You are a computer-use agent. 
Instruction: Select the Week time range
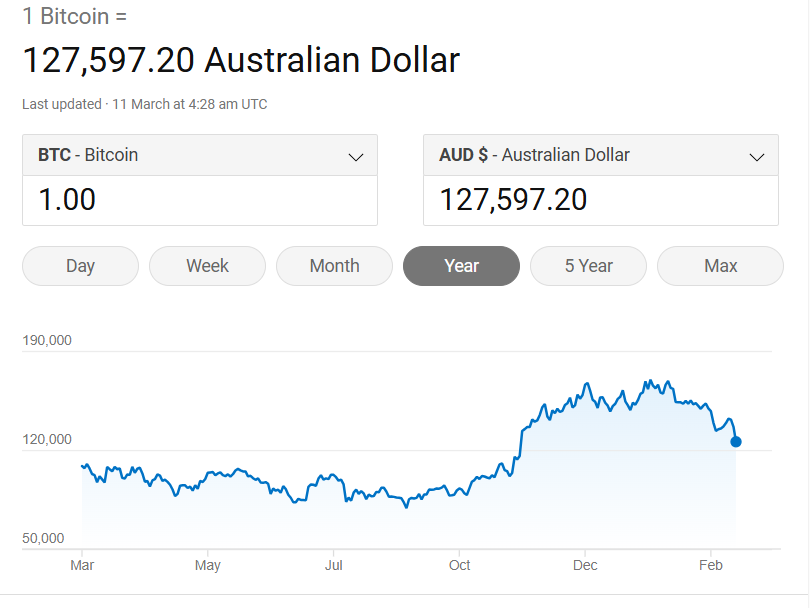(207, 266)
